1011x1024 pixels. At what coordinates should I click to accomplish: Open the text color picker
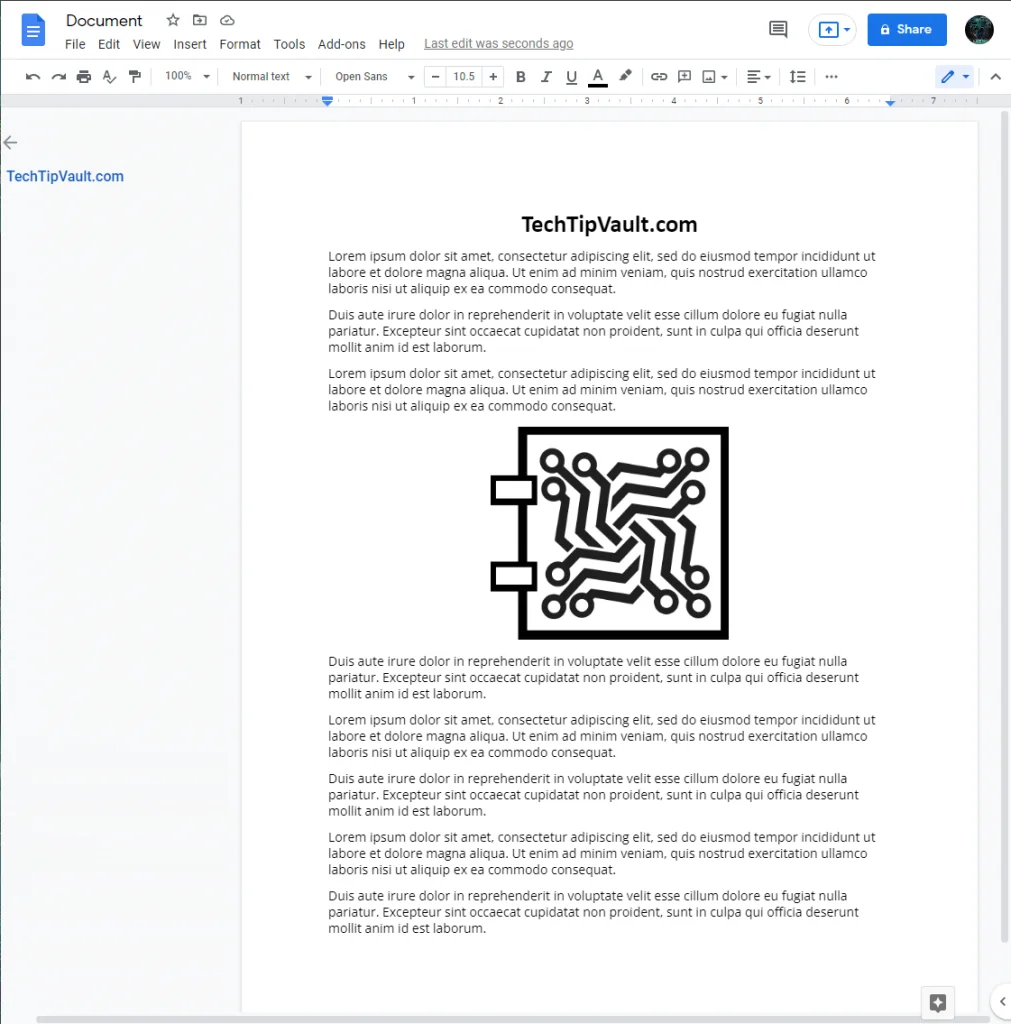tap(598, 77)
